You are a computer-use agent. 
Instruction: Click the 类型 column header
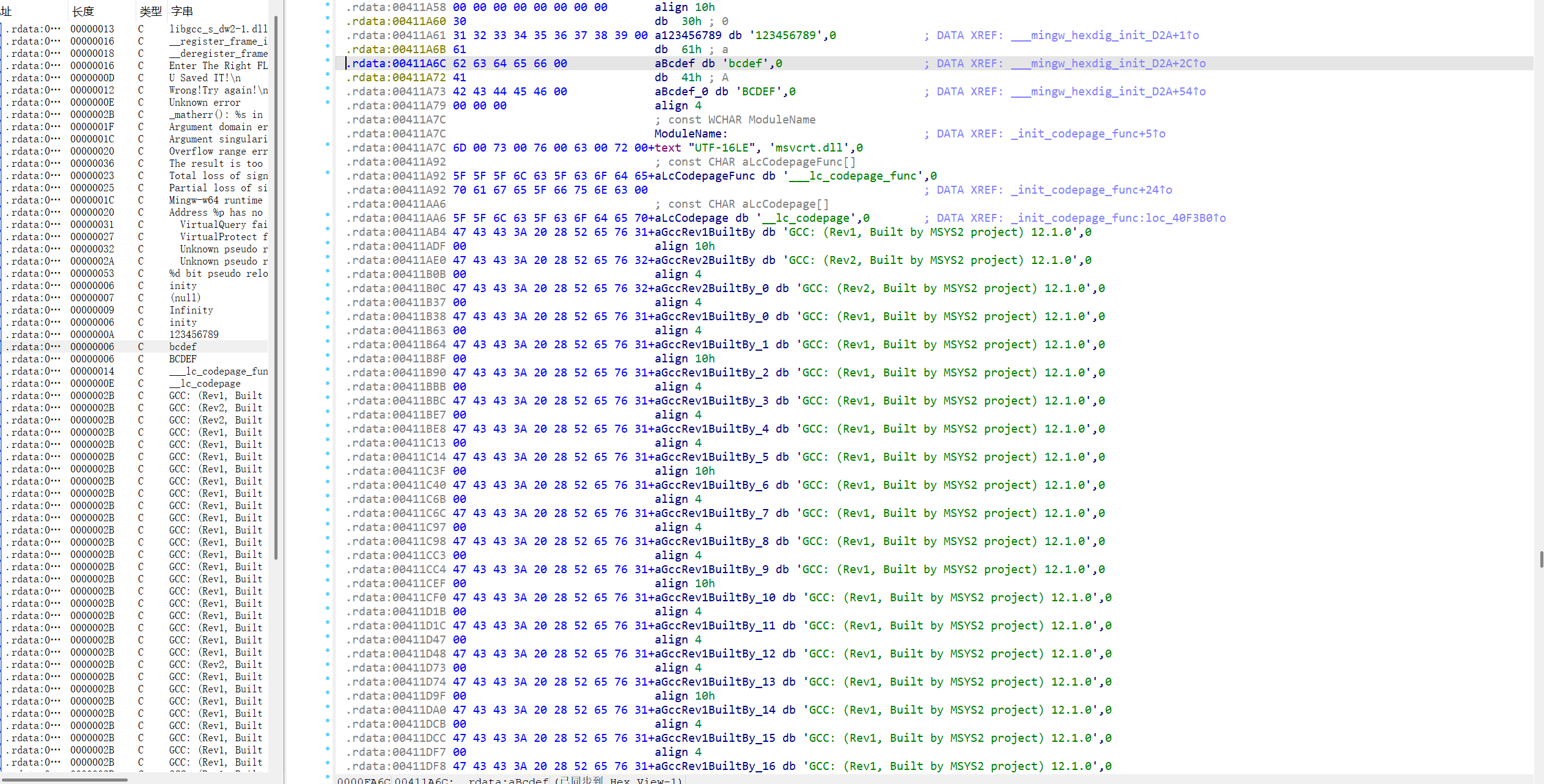coord(150,11)
